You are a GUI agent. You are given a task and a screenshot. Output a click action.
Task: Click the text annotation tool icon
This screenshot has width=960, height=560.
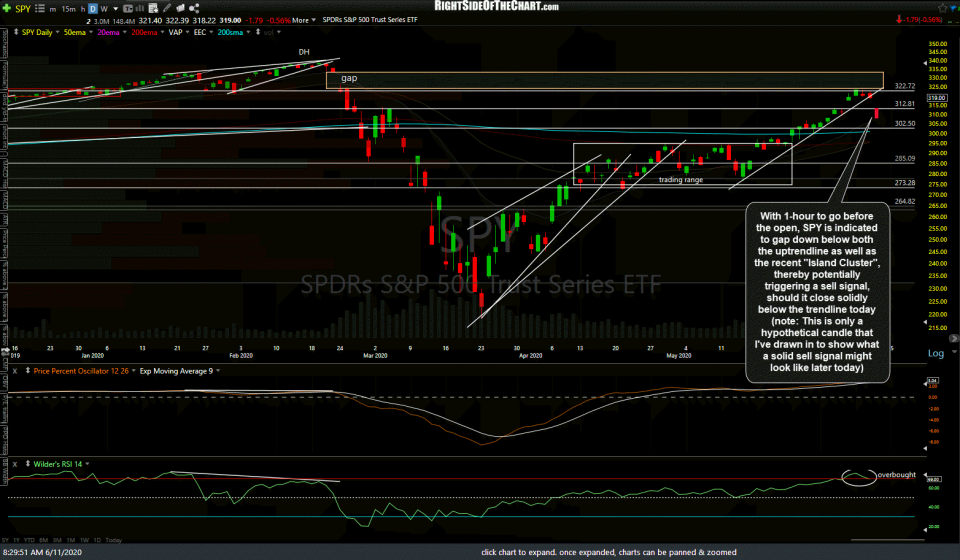[x=128, y=9]
